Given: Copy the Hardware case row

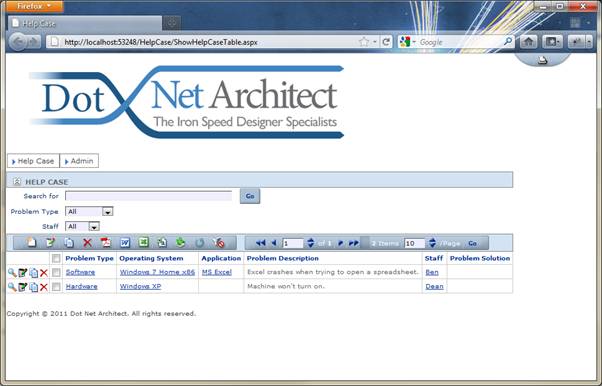Looking at the screenshot, I should [x=33, y=287].
